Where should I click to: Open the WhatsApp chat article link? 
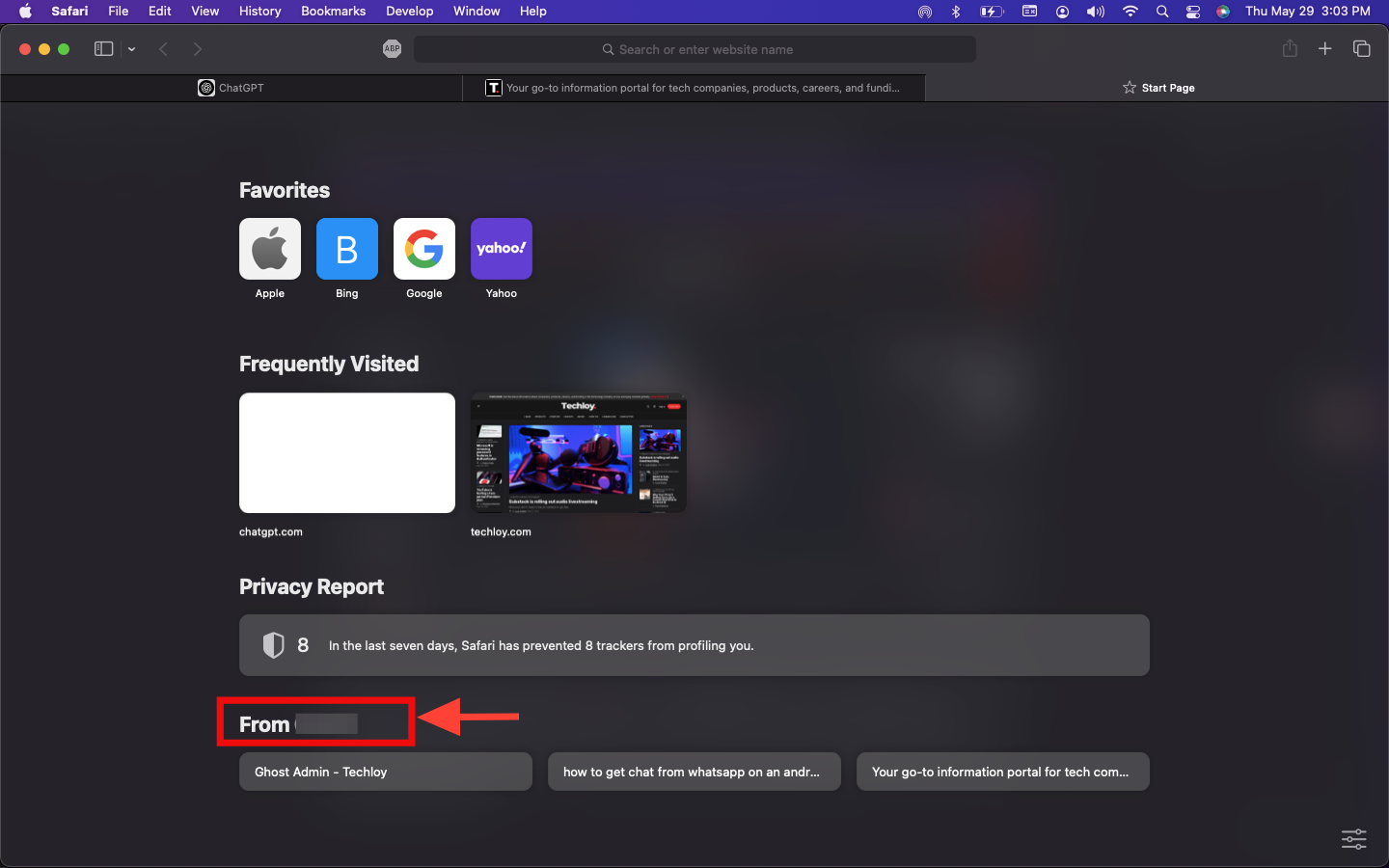[x=694, y=772]
